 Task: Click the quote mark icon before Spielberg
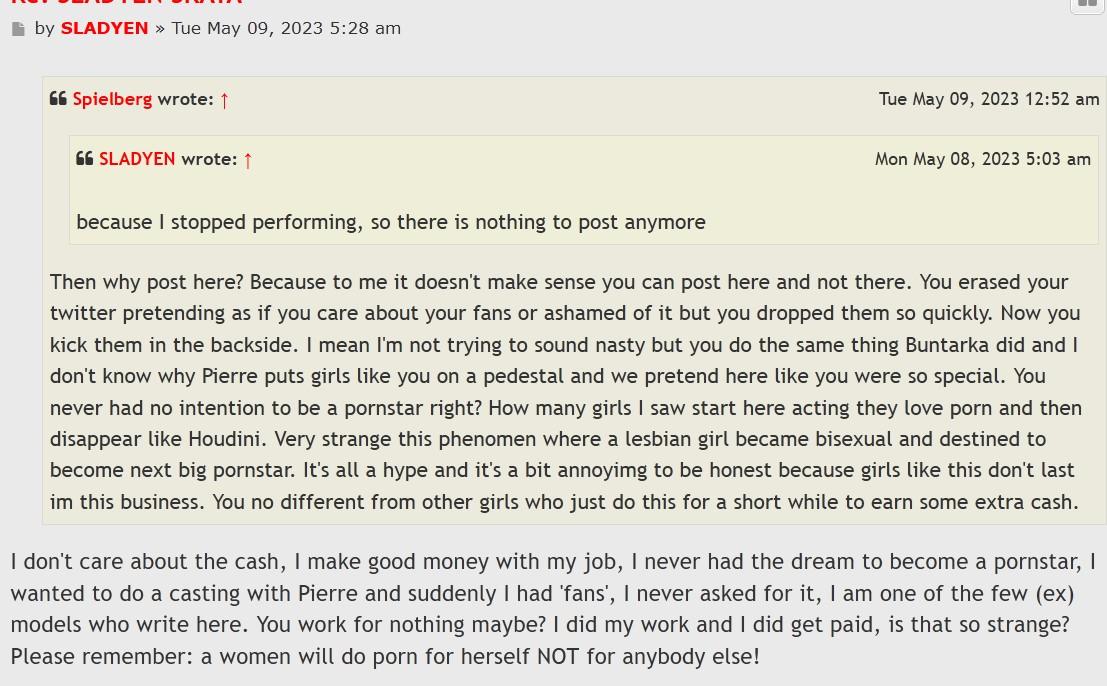coord(59,99)
